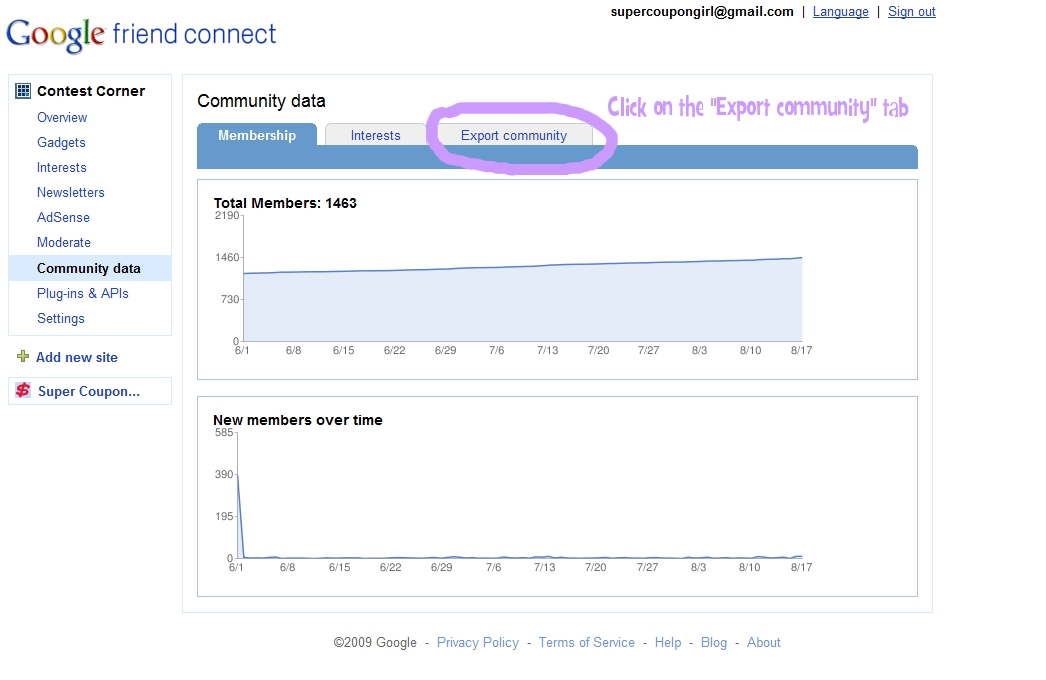Image resolution: width=1046 pixels, height=680 pixels.
Task: Click the New members over time heading
Action: (298, 420)
